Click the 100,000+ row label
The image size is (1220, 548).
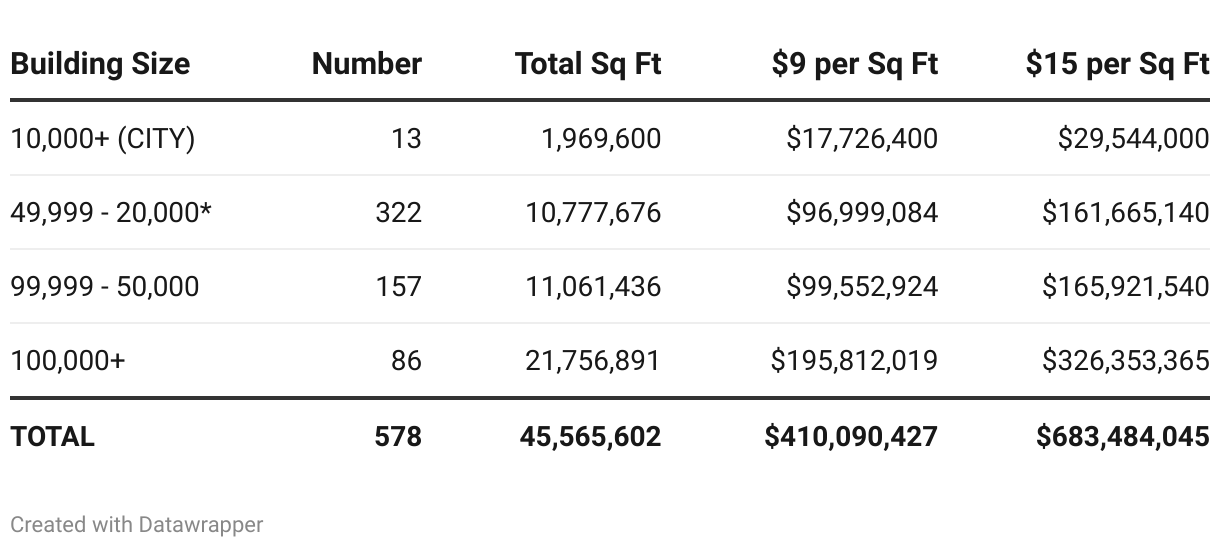pos(68,360)
